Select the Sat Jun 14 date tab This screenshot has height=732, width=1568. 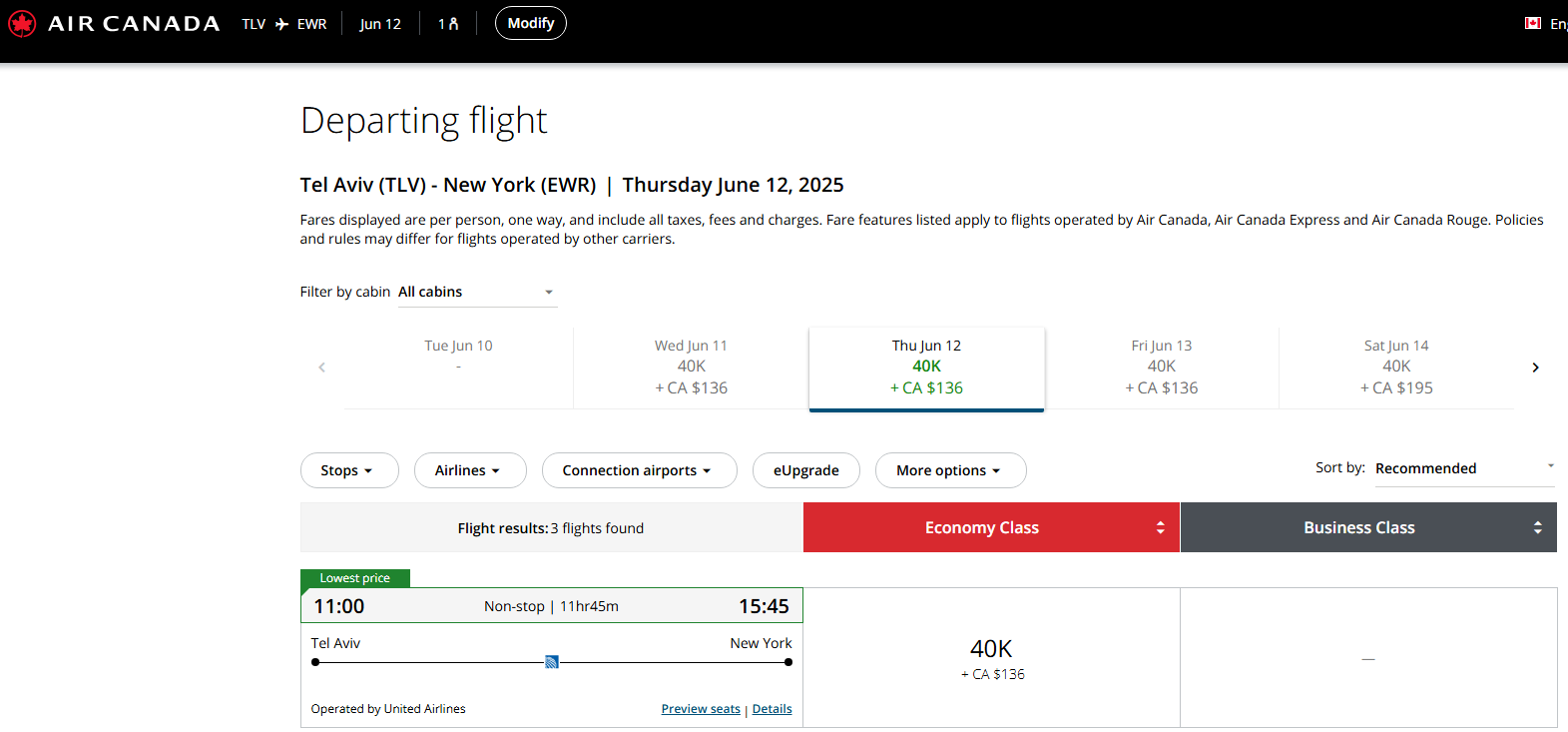[x=1396, y=367]
